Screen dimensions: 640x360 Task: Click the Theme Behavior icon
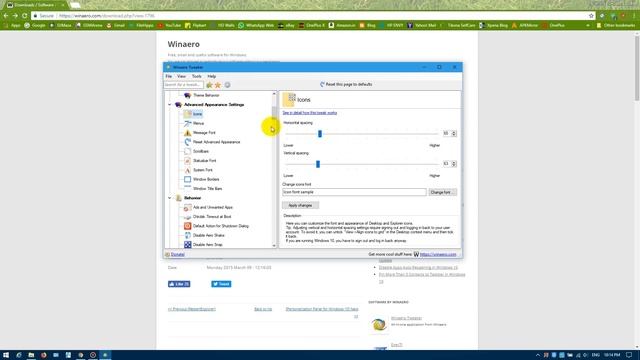(x=187, y=95)
